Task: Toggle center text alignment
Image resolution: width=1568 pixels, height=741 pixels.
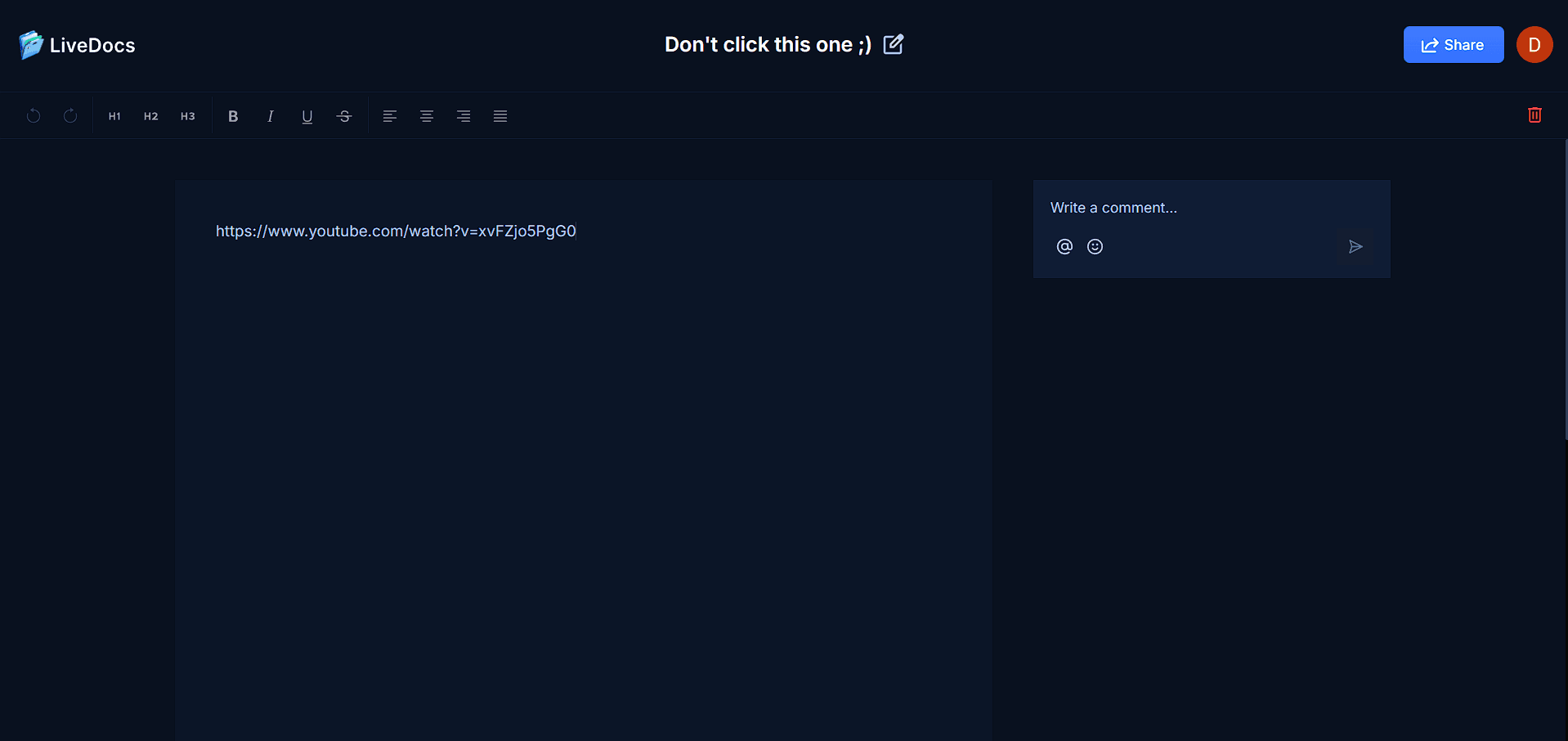Action: click(x=426, y=115)
